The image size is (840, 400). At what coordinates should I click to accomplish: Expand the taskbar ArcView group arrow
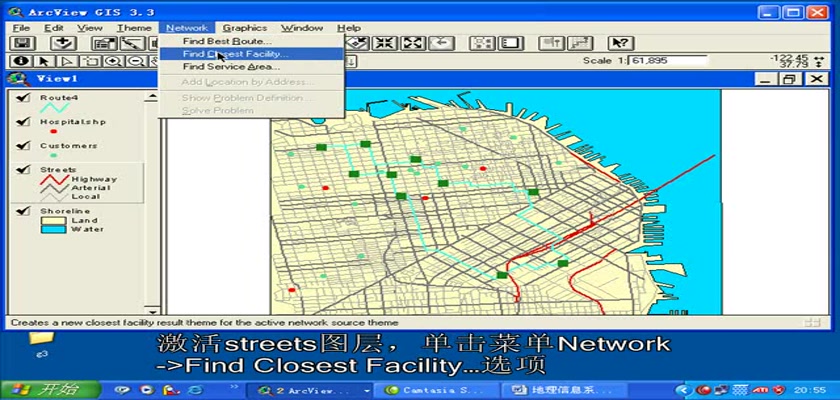(366, 390)
